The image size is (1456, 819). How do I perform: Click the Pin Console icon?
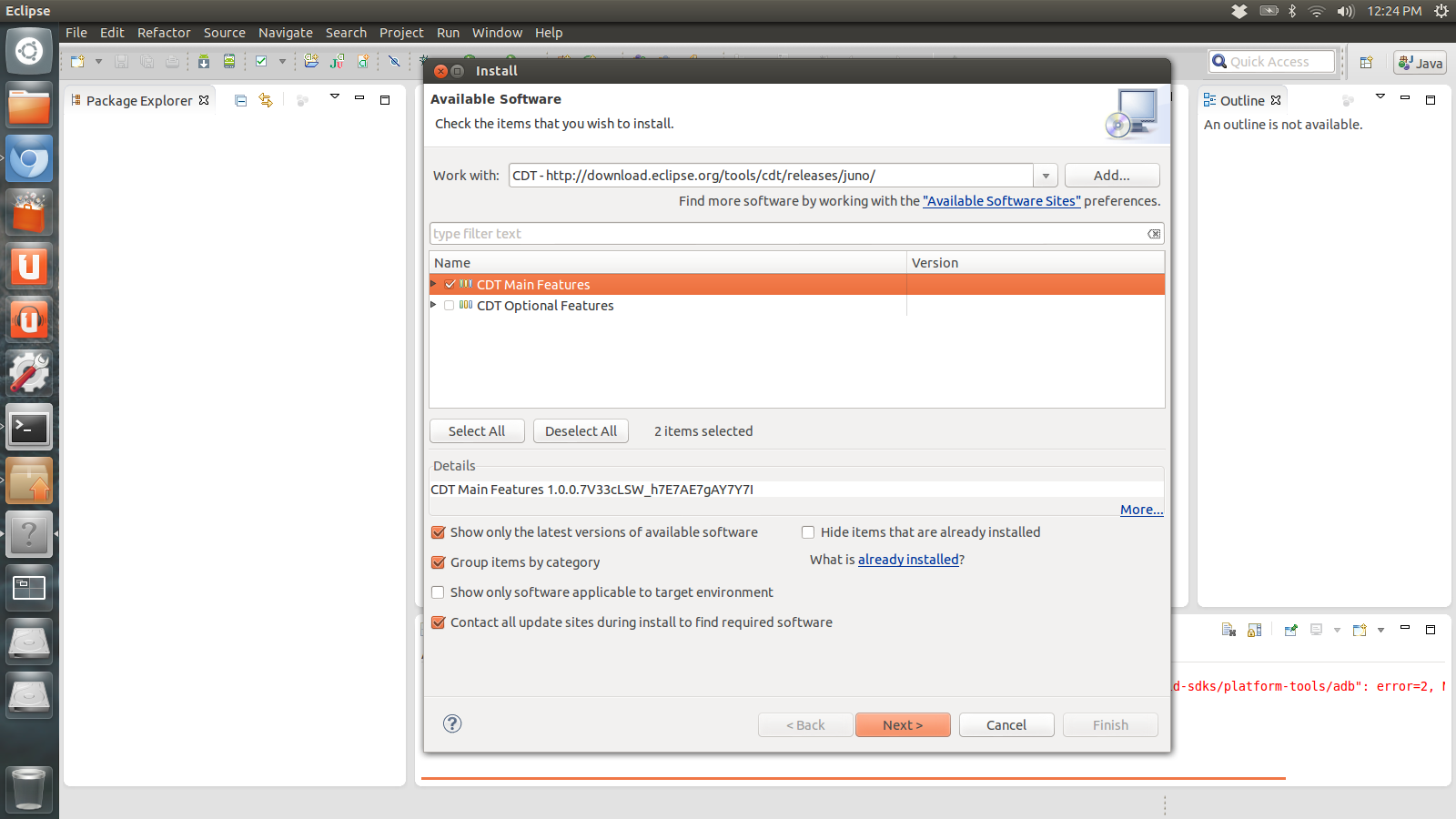click(1290, 630)
